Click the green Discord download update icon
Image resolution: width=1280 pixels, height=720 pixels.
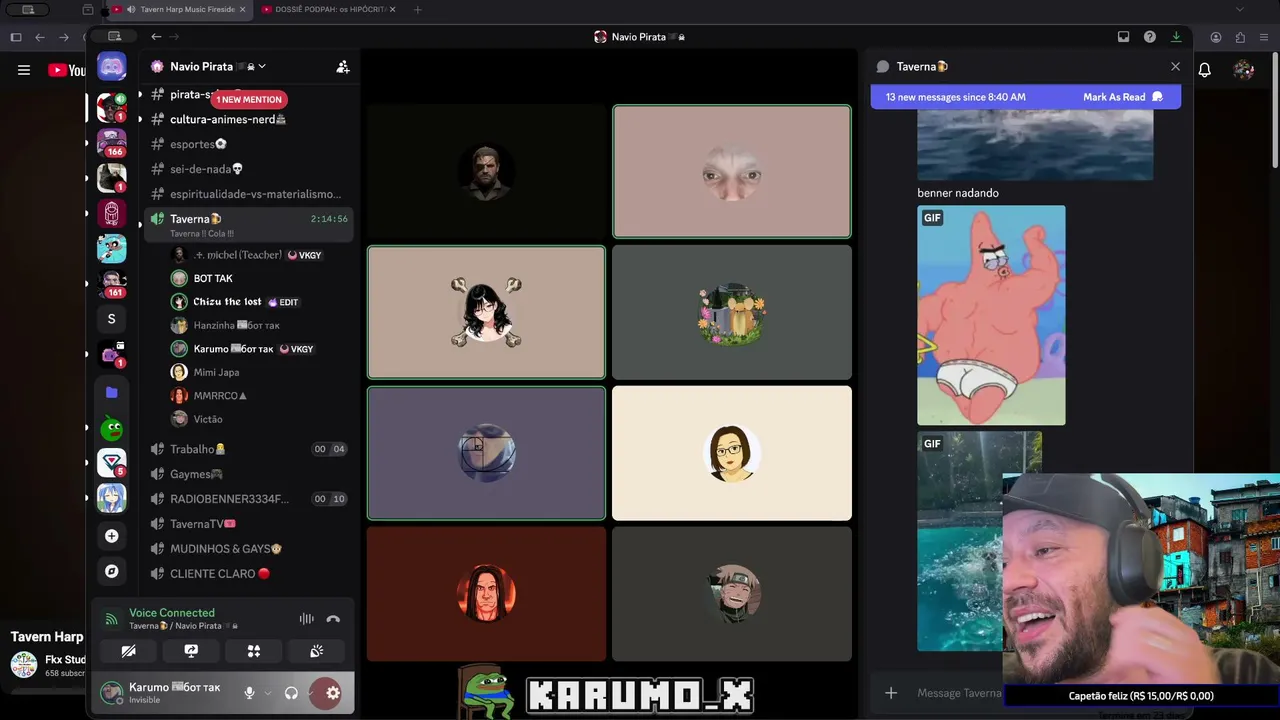point(1176,37)
